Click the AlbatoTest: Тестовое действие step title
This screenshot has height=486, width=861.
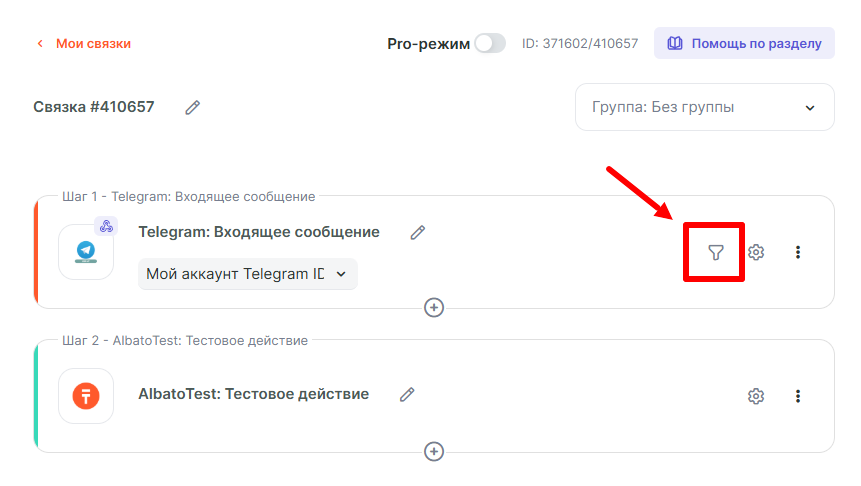[253, 394]
